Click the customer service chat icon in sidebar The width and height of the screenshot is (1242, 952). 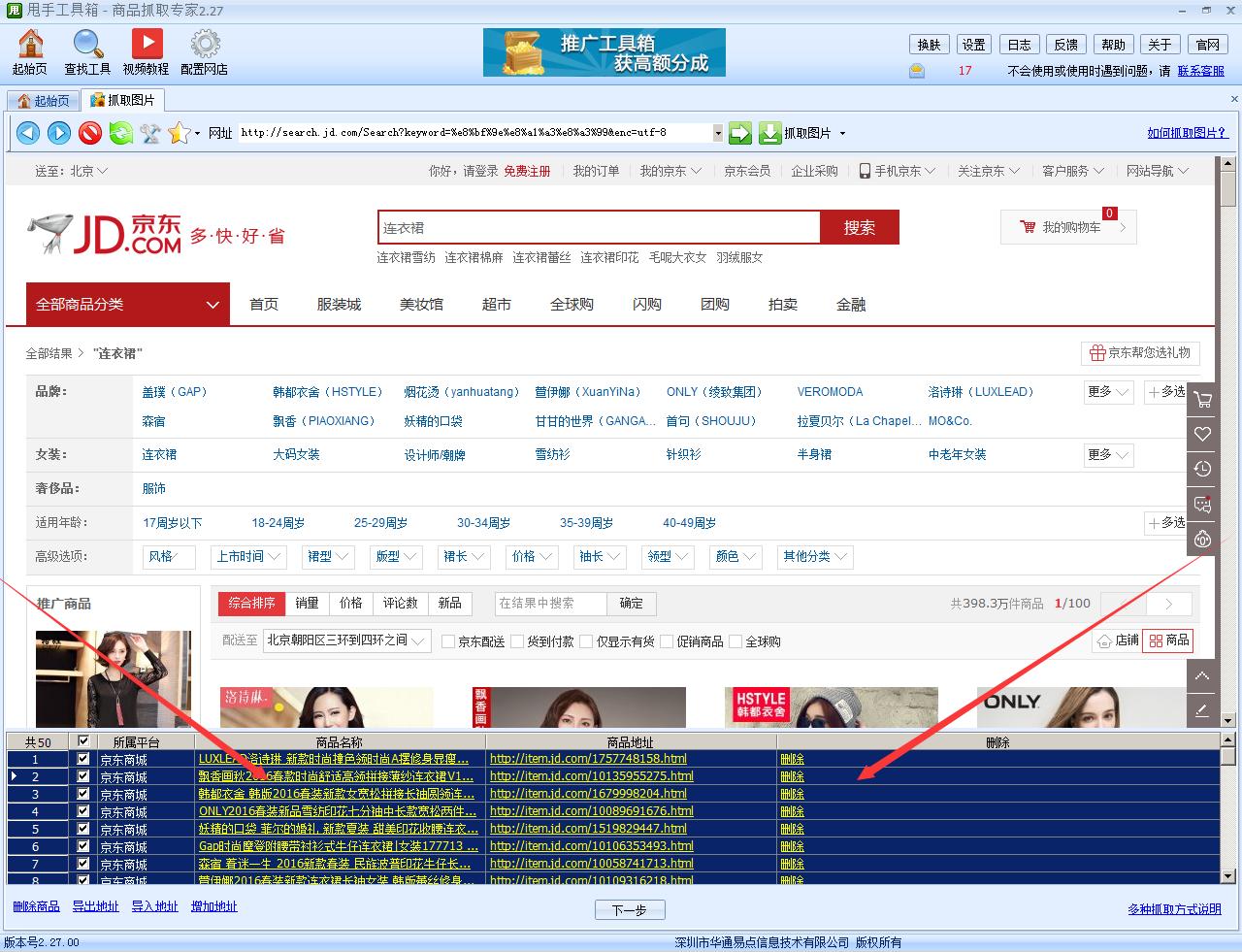point(1202,504)
